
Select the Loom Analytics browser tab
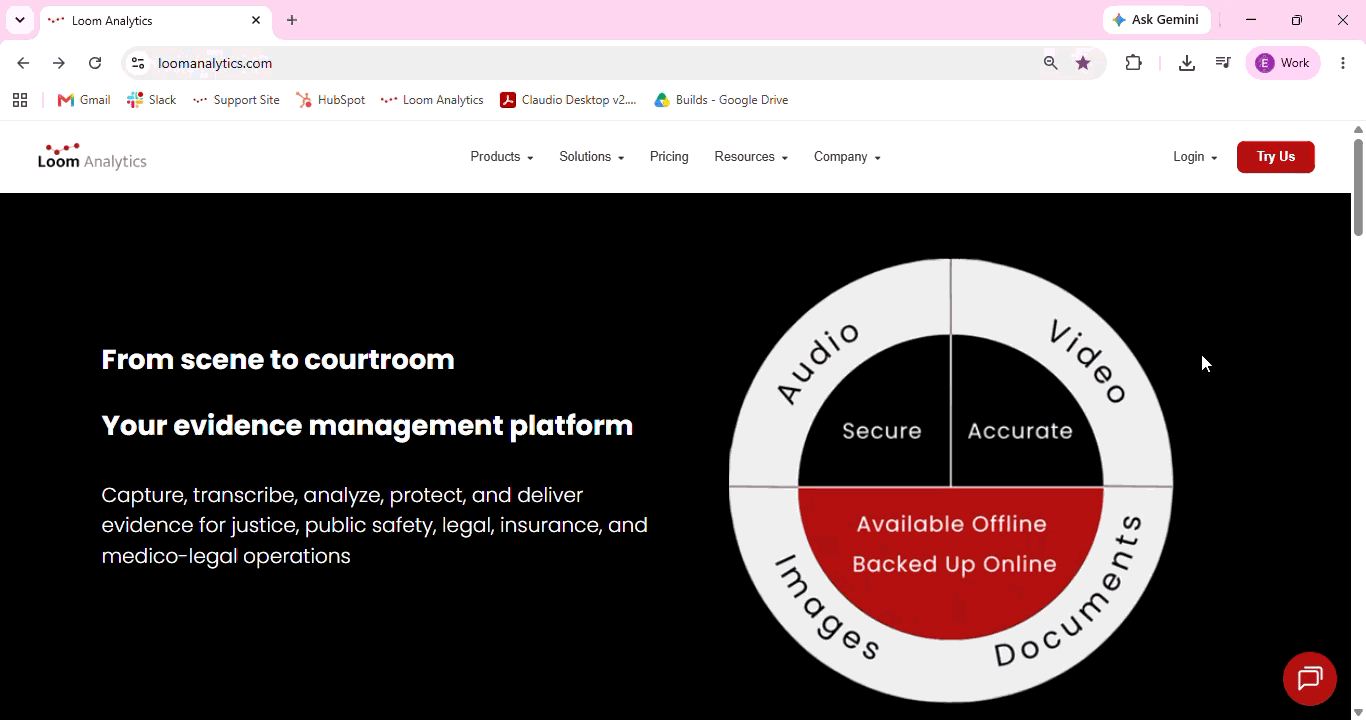(x=155, y=21)
